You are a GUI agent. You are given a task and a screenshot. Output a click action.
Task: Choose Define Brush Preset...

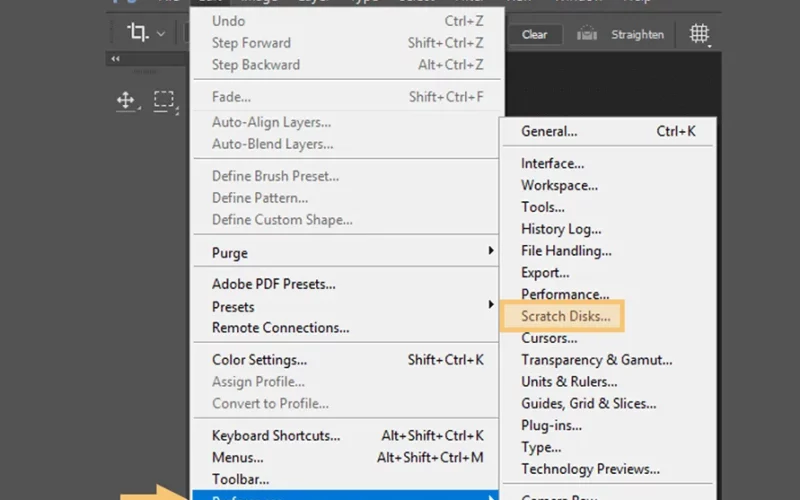coord(346,176)
